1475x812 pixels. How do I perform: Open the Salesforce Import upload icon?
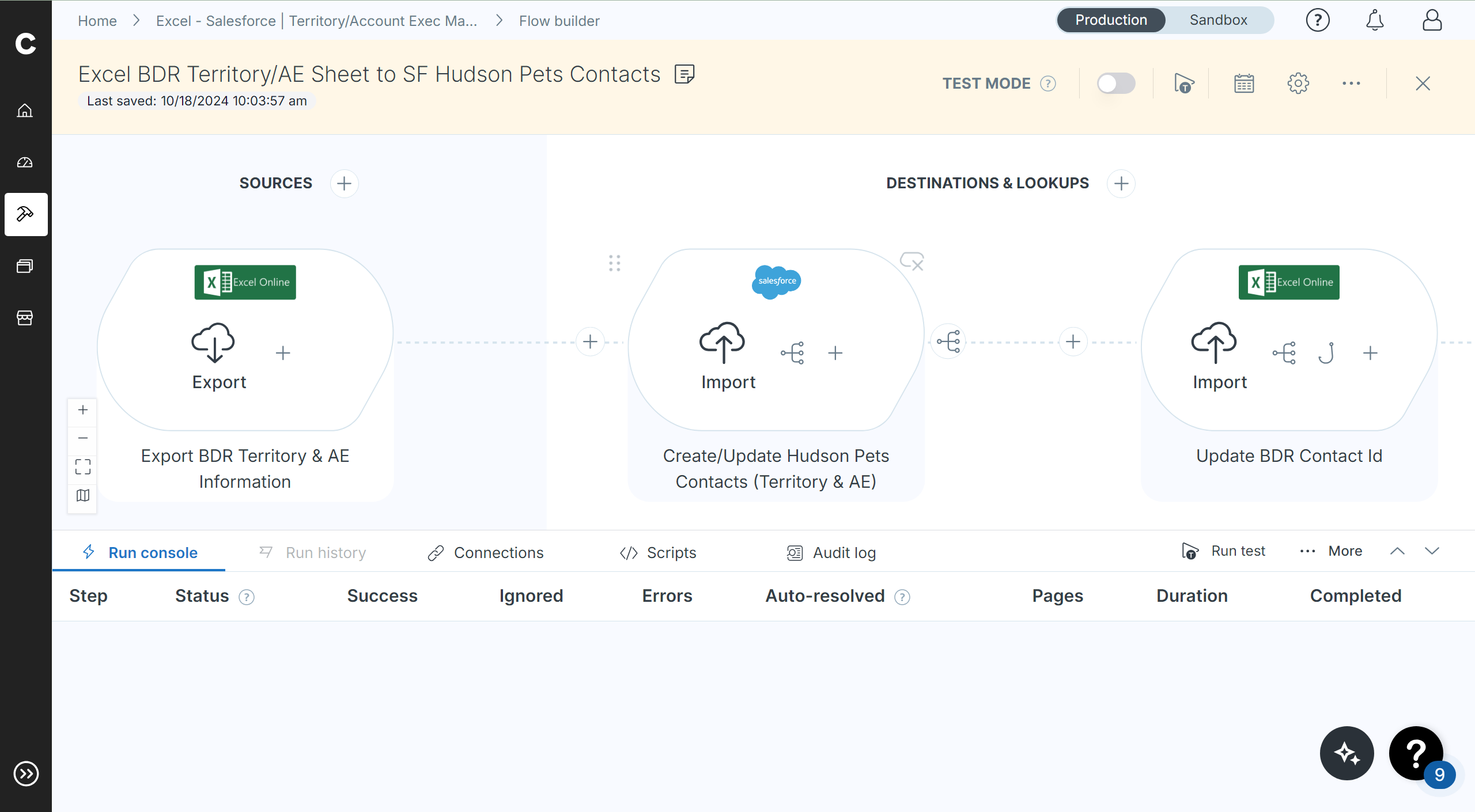tap(722, 342)
